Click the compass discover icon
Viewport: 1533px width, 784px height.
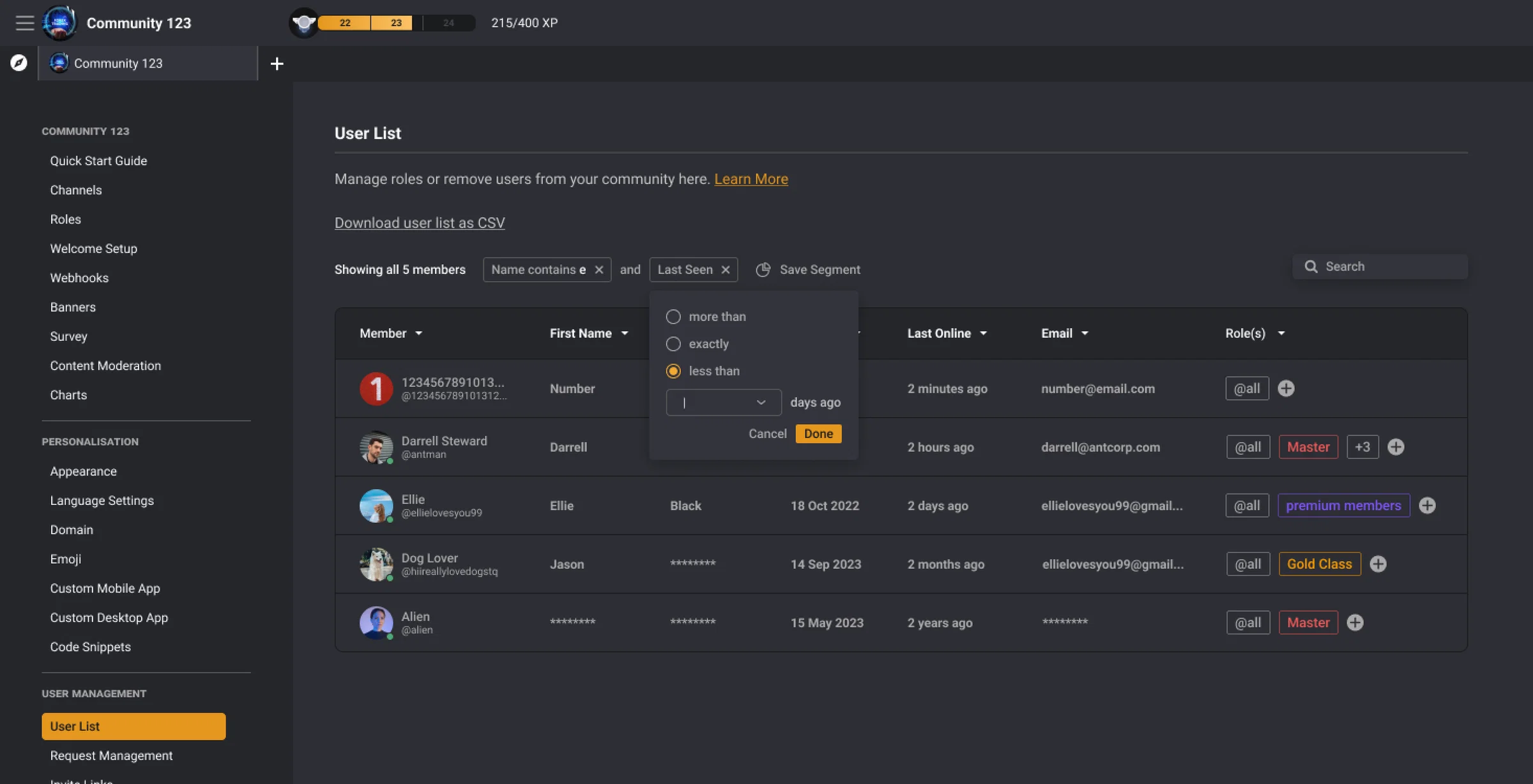(x=19, y=63)
